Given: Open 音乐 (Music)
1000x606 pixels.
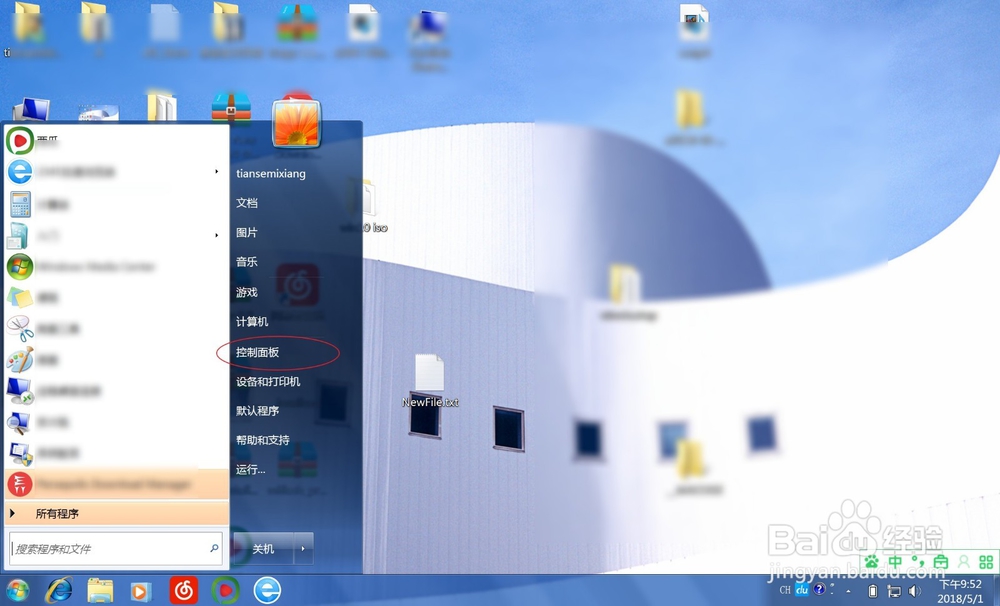Looking at the screenshot, I should [247, 262].
